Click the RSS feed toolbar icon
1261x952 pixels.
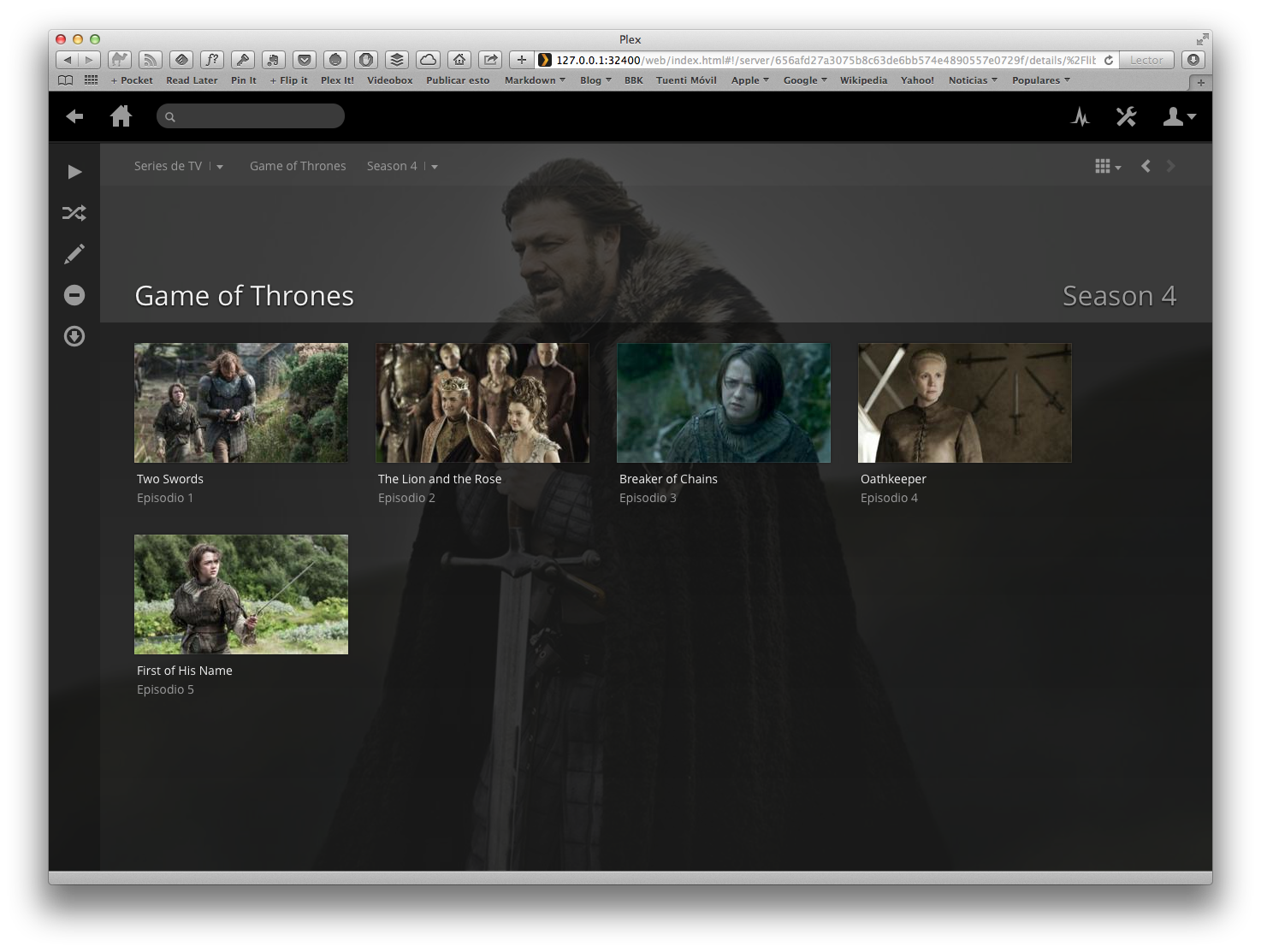pos(151,60)
